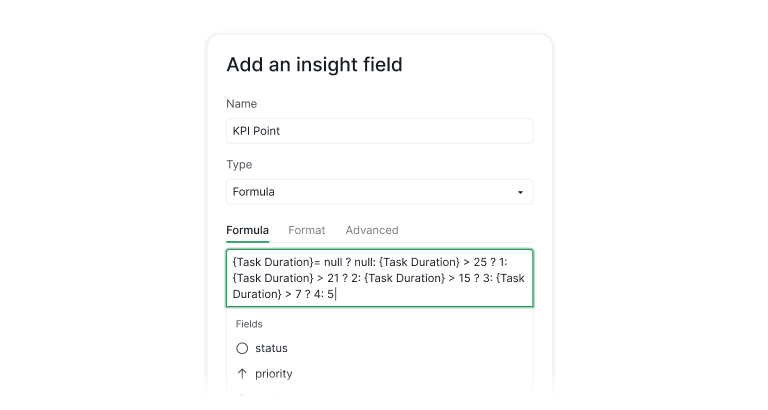The height and width of the screenshot is (410, 768).
Task: Insert the priority field into the formula
Action: click(x=273, y=373)
